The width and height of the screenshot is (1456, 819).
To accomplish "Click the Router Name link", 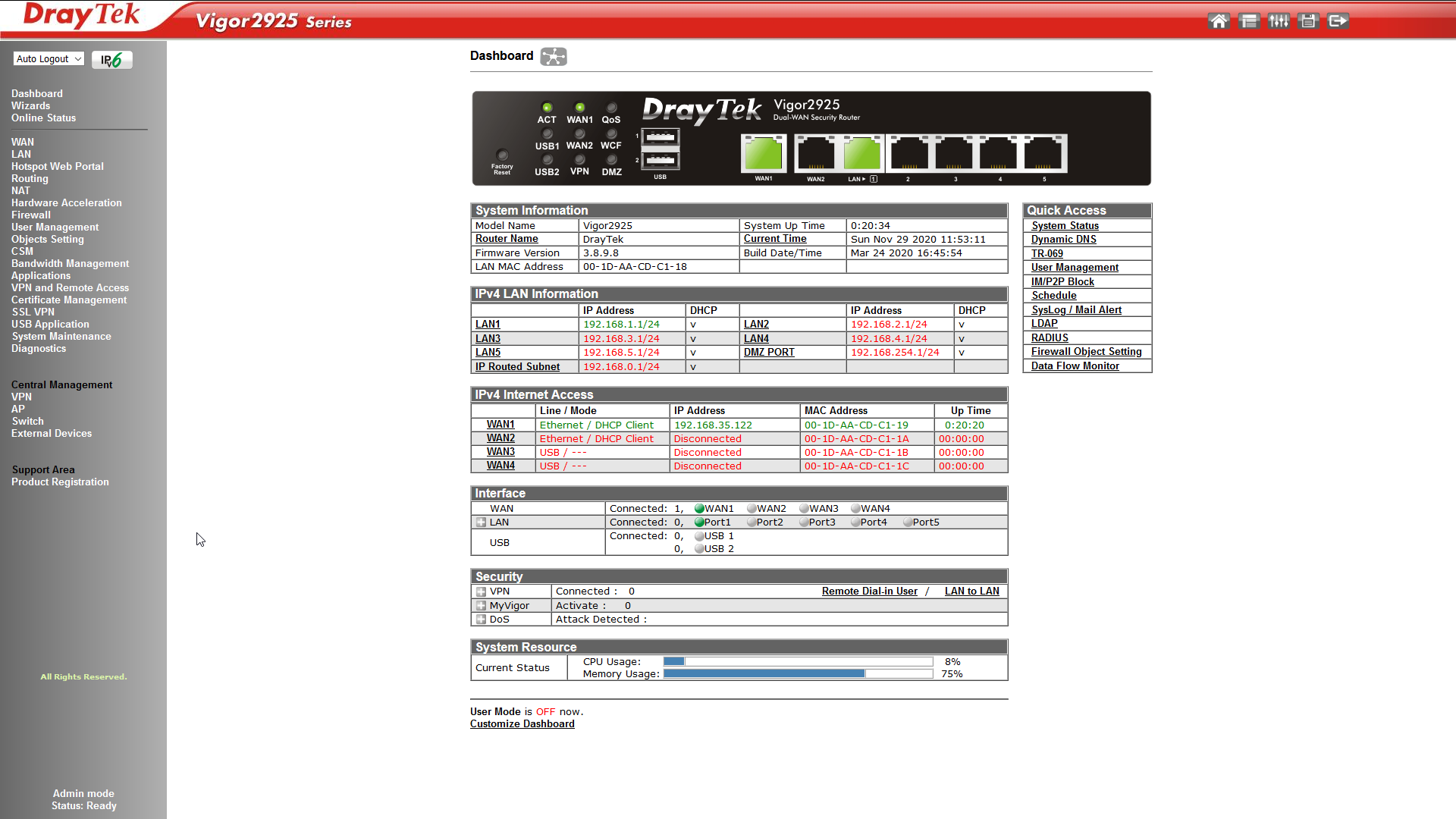I will pyautogui.click(x=507, y=239).
